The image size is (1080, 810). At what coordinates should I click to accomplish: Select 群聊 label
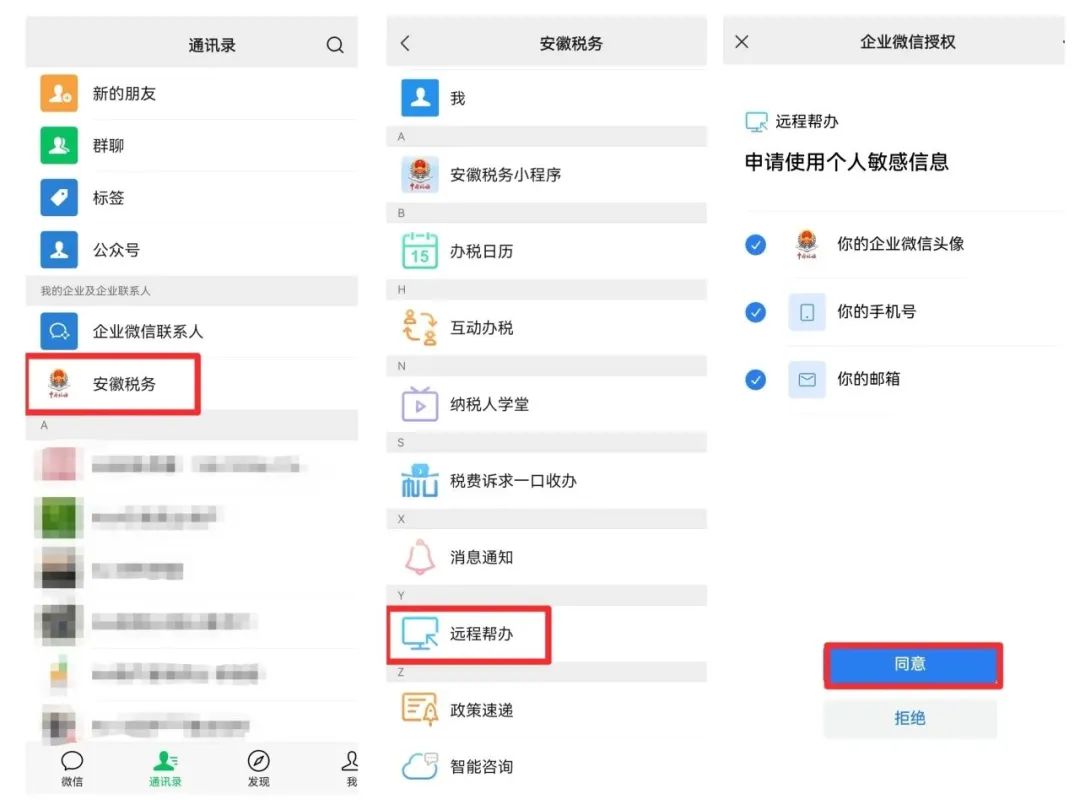point(108,145)
